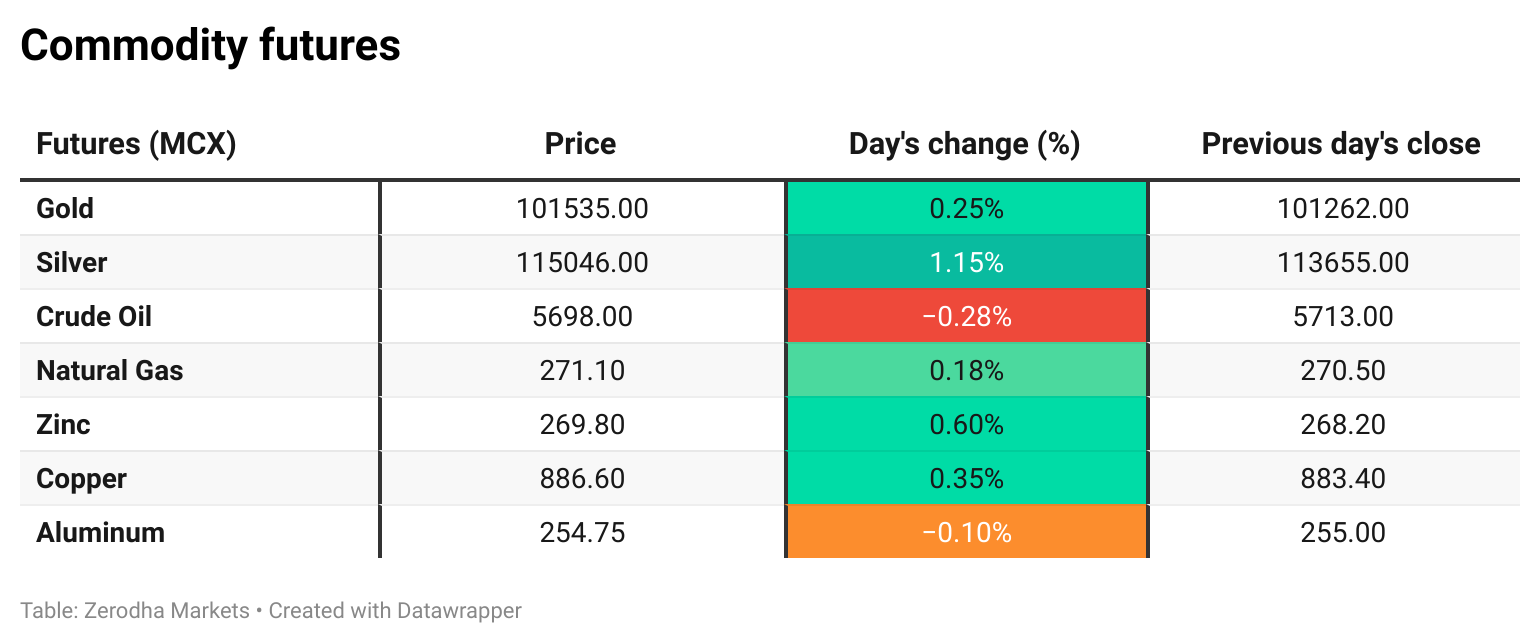
Task: Click the Gold row label
Action: click(x=65, y=209)
